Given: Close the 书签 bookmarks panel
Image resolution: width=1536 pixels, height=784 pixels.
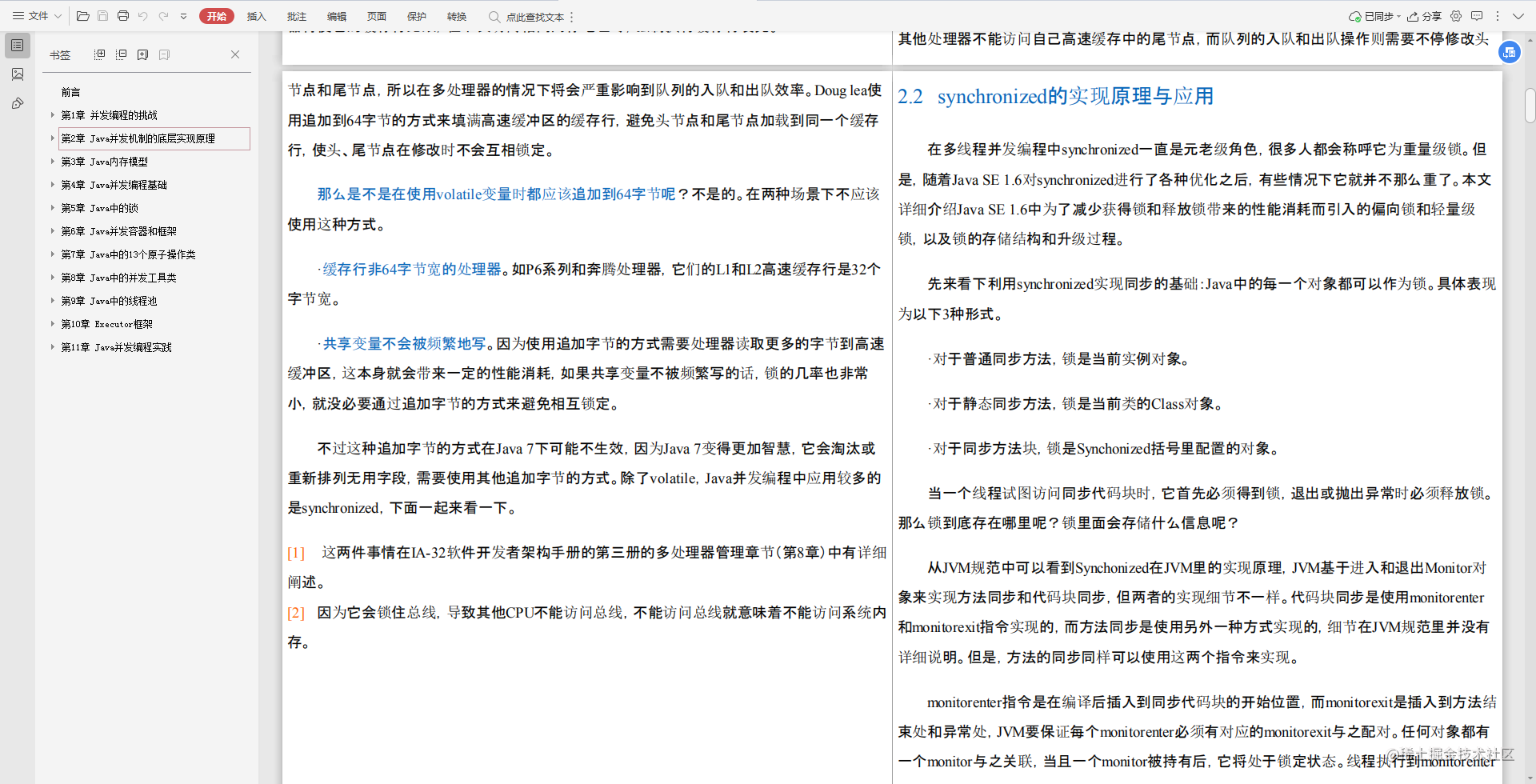Looking at the screenshot, I should coord(235,54).
